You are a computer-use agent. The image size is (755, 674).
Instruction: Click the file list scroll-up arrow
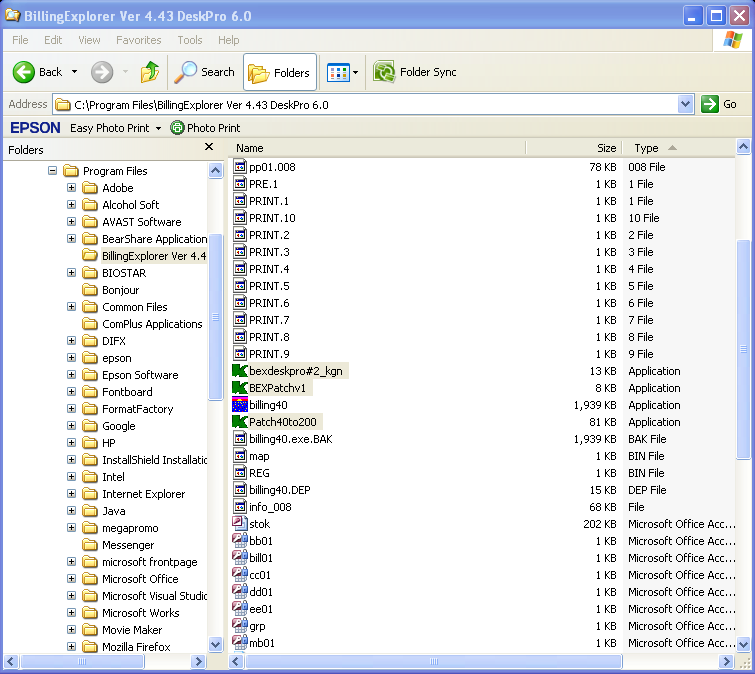(x=743, y=146)
